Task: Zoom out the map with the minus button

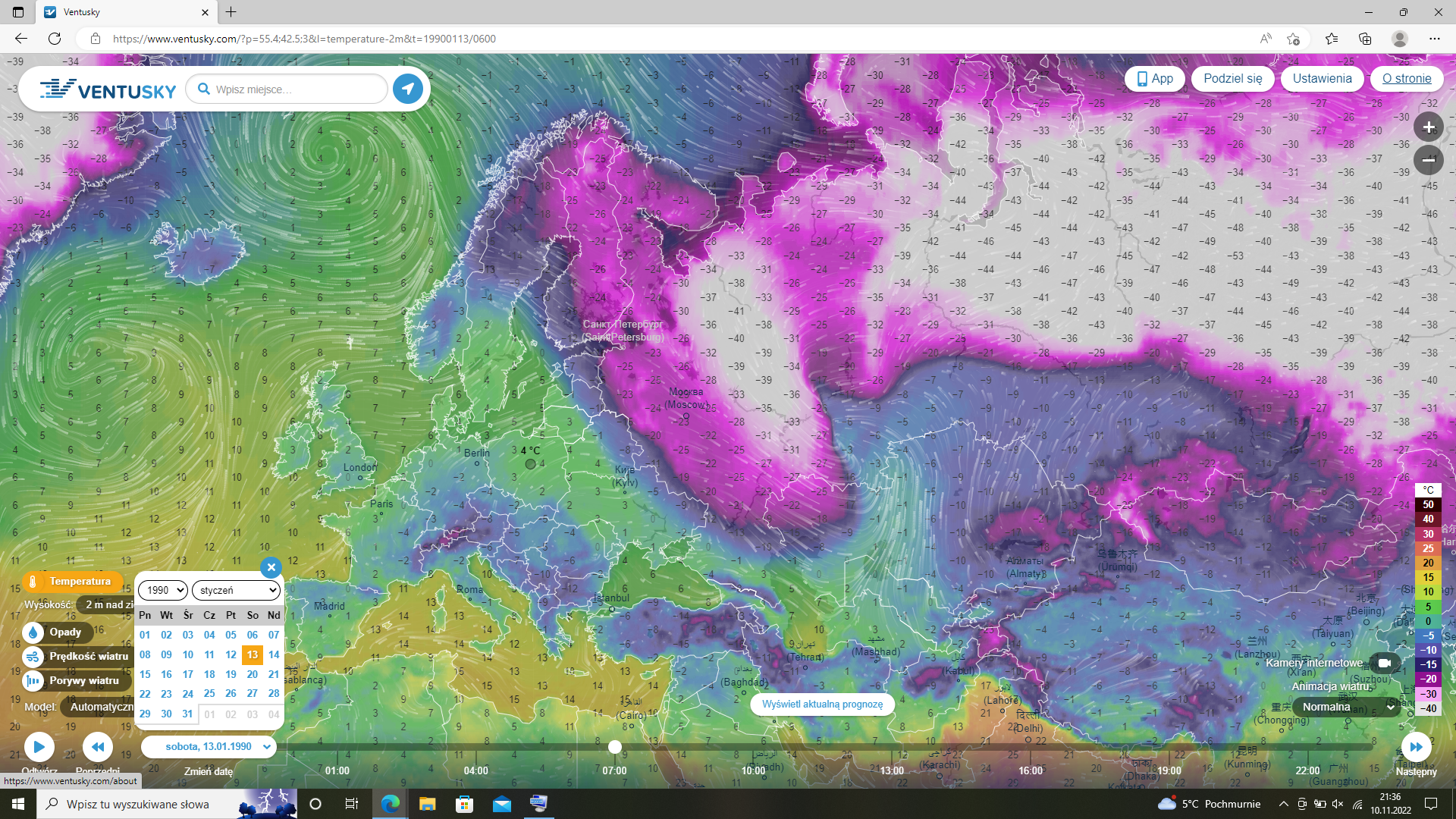Action: point(1428,159)
